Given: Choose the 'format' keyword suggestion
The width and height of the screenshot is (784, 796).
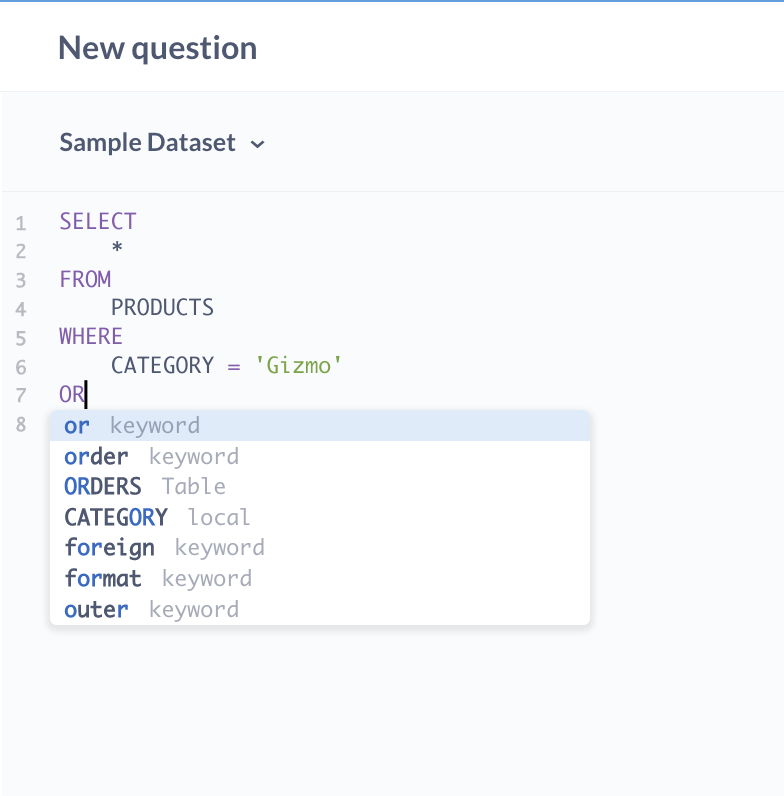Looking at the screenshot, I should pyautogui.click(x=103, y=579).
